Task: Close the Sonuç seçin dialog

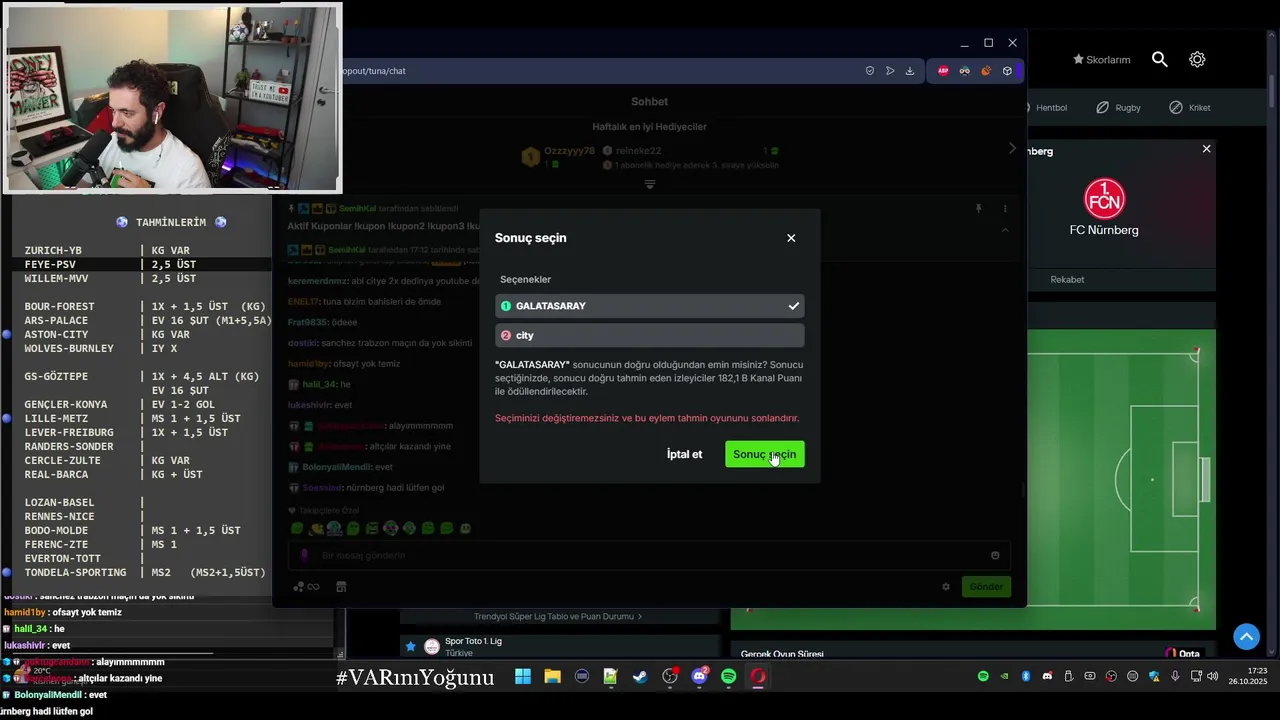Action: 791,238
